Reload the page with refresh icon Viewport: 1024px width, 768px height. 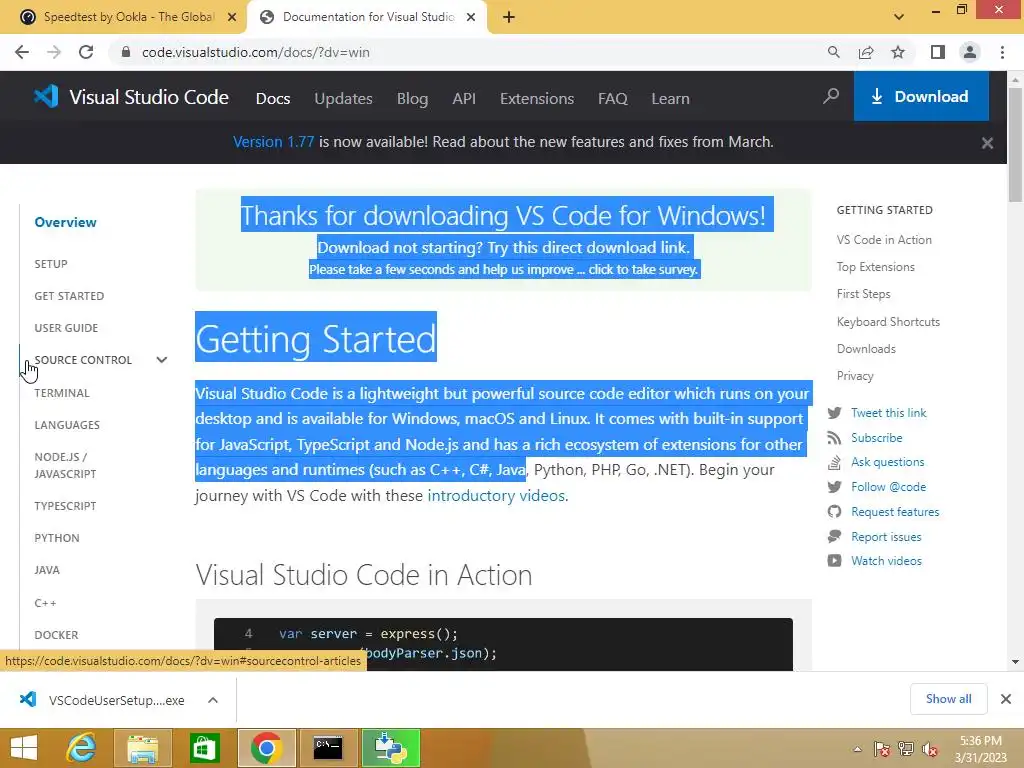pos(86,52)
